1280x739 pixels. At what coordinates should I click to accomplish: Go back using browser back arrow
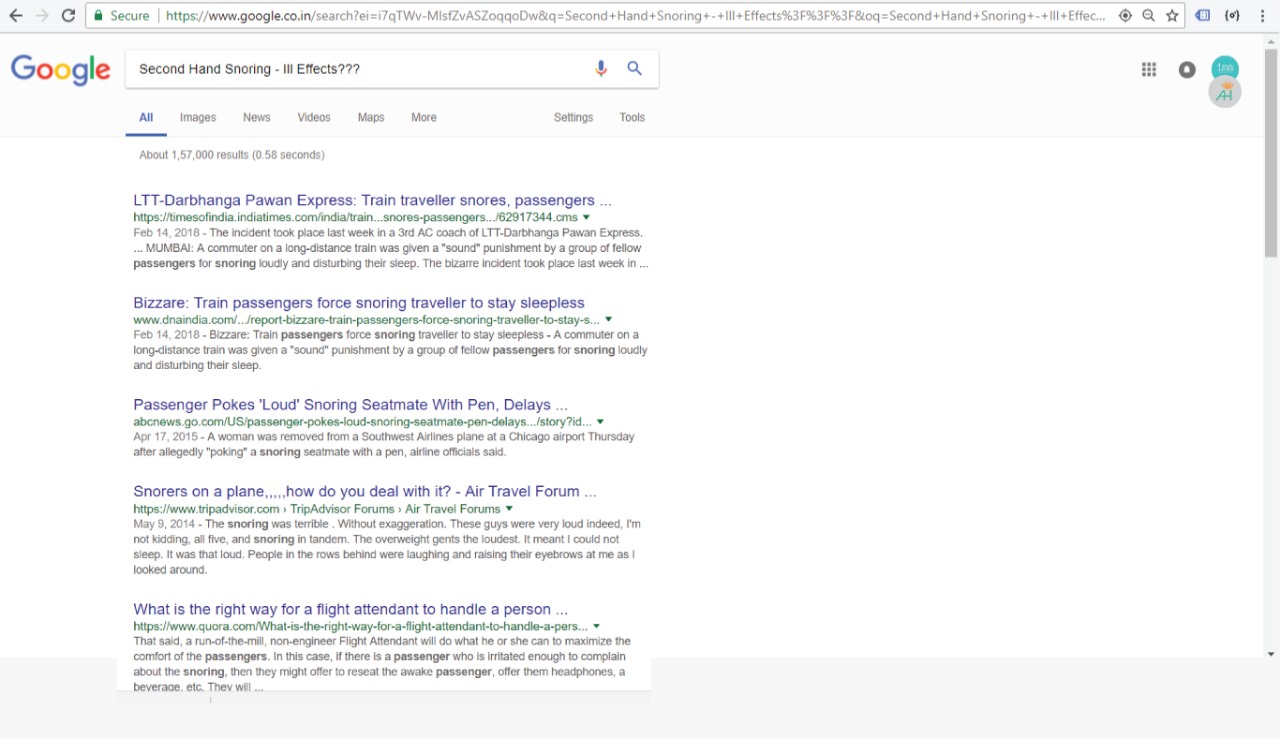15,16
